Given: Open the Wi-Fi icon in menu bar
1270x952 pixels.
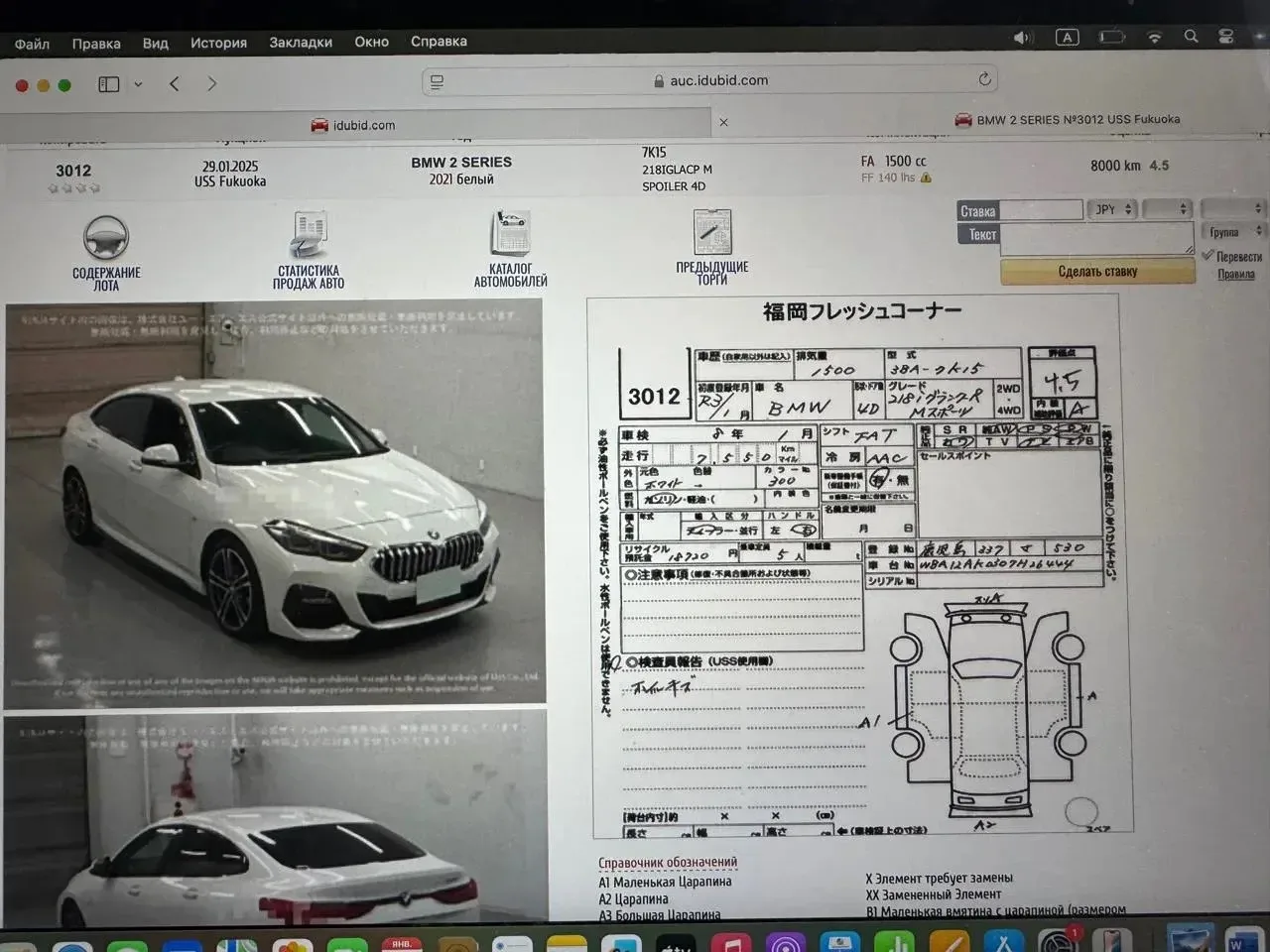Looking at the screenshot, I should tap(1155, 37).
